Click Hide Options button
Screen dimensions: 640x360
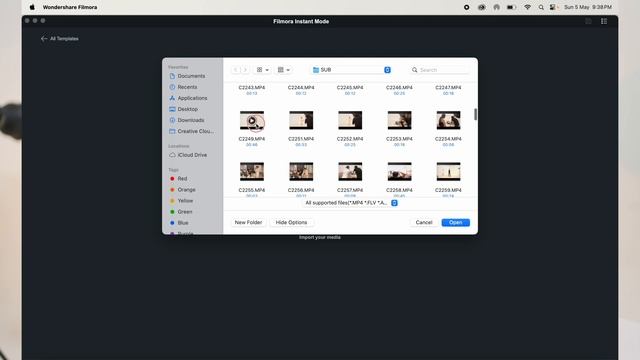pyautogui.click(x=291, y=222)
